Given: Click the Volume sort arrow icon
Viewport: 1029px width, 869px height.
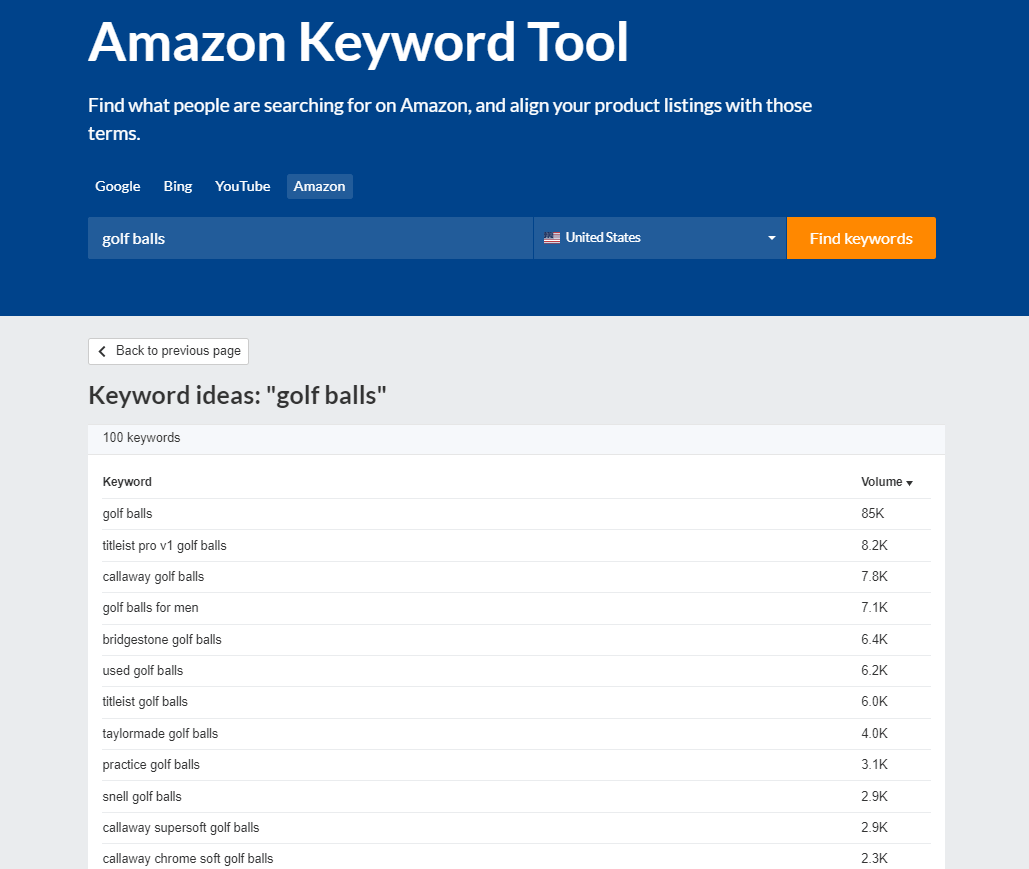Looking at the screenshot, I should click(910, 483).
